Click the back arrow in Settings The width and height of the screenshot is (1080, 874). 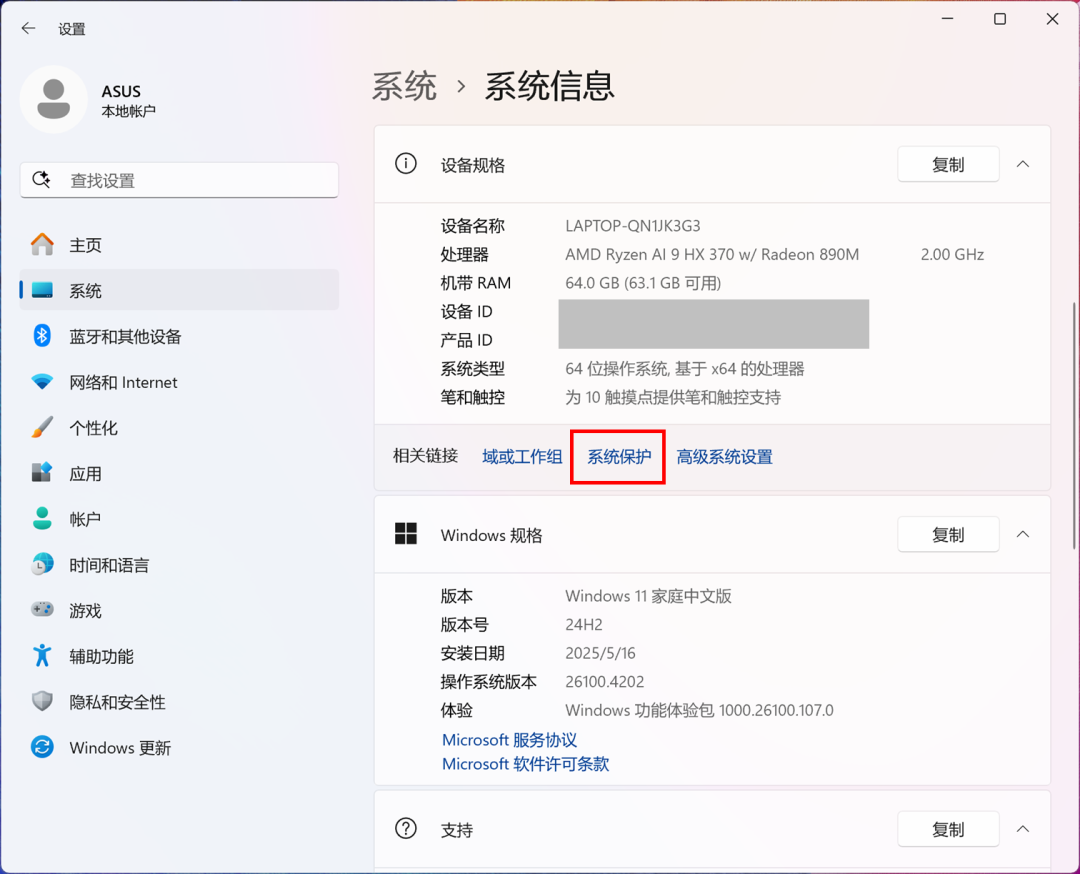[x=28, y=29]
